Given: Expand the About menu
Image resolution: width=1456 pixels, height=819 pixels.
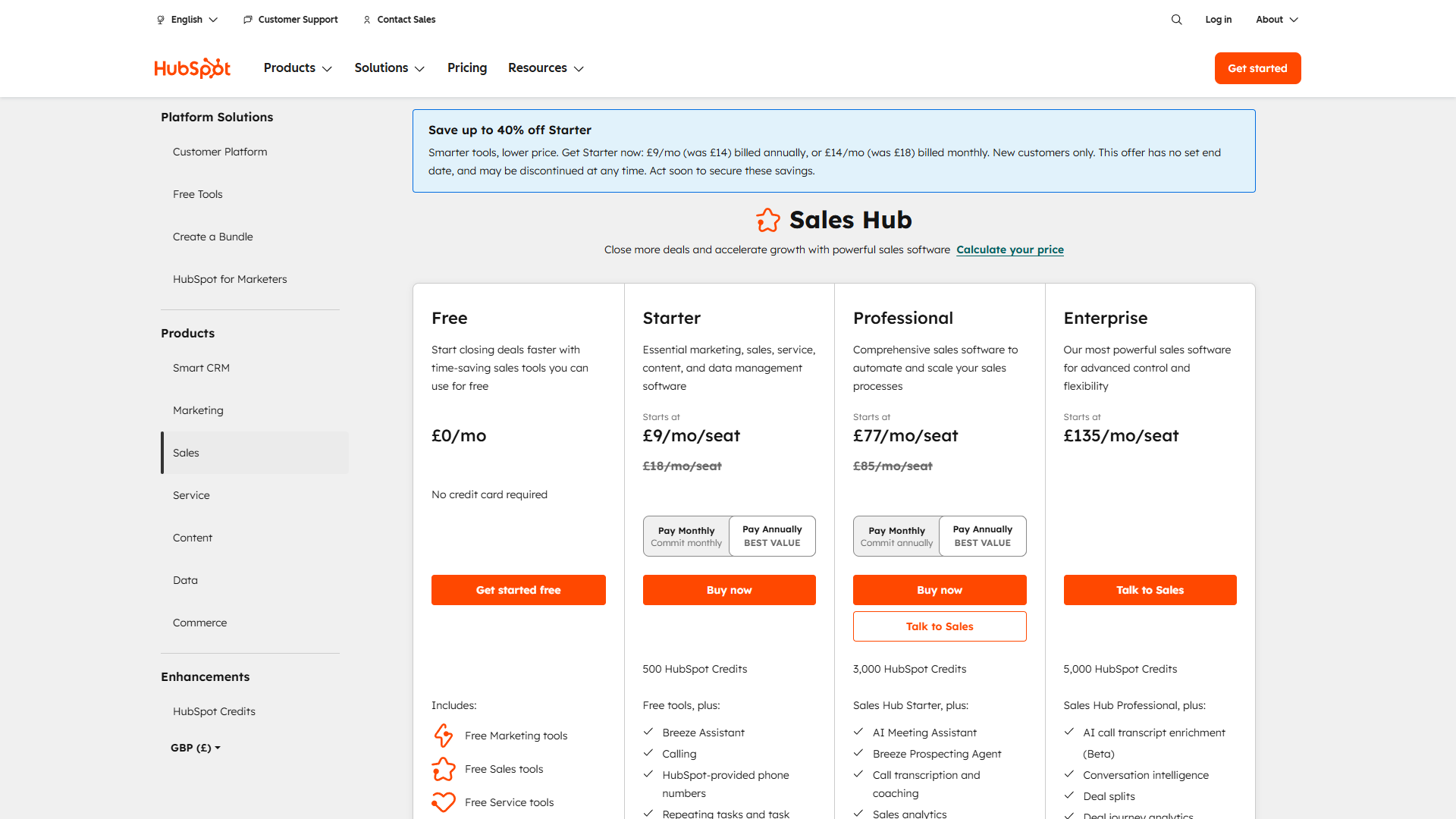Looking at the screenshot, I should [x=1277, y=20].
